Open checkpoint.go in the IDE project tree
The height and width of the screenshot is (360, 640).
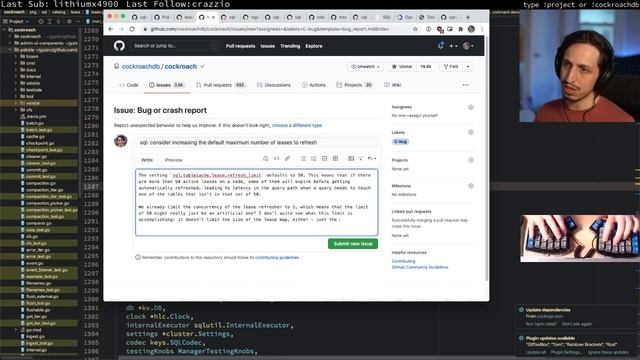point(40,143)
